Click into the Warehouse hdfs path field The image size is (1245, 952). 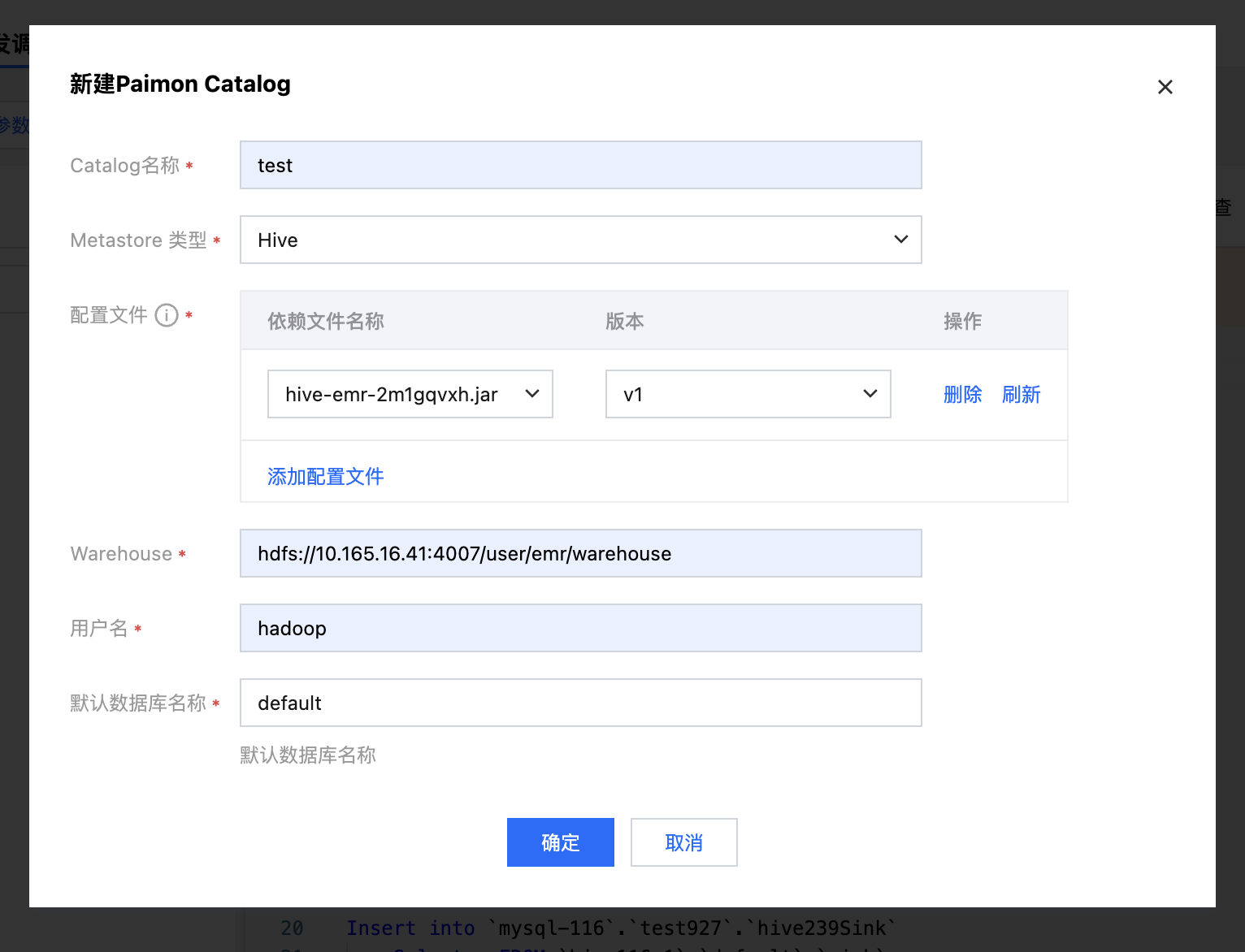(580, 553)
